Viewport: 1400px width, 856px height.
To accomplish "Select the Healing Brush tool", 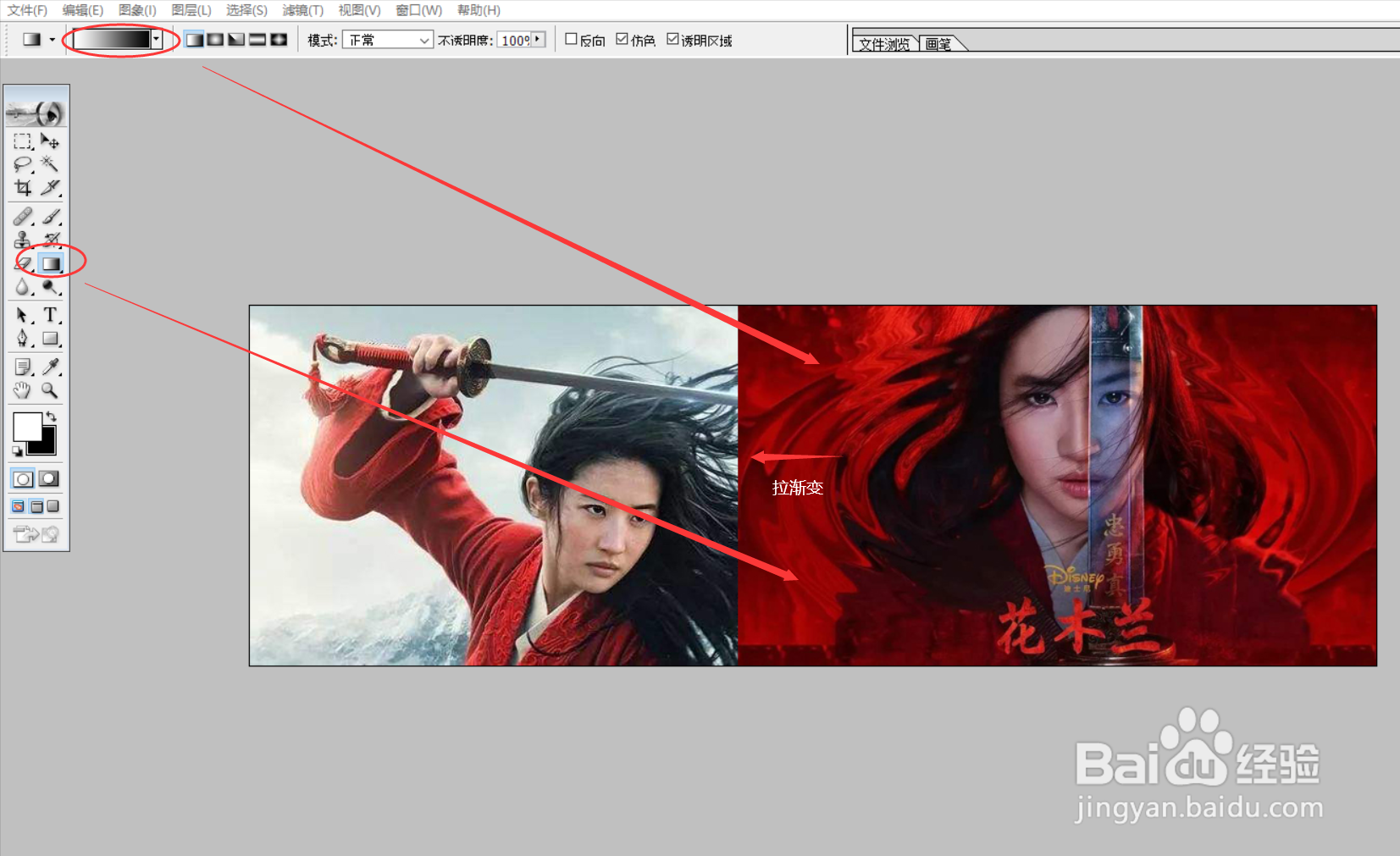I will [x=23, y=217].
